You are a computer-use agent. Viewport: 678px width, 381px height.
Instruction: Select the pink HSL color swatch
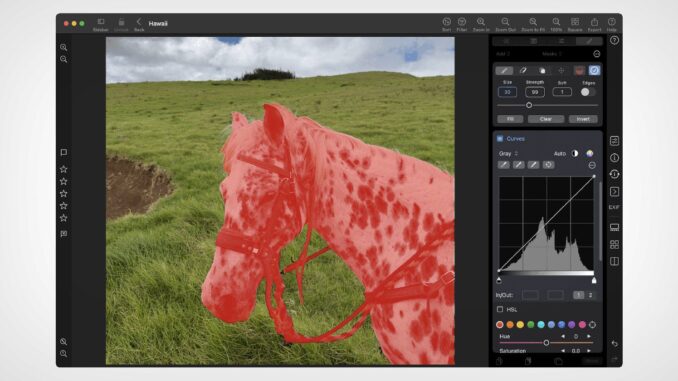(x=582, y=324)
